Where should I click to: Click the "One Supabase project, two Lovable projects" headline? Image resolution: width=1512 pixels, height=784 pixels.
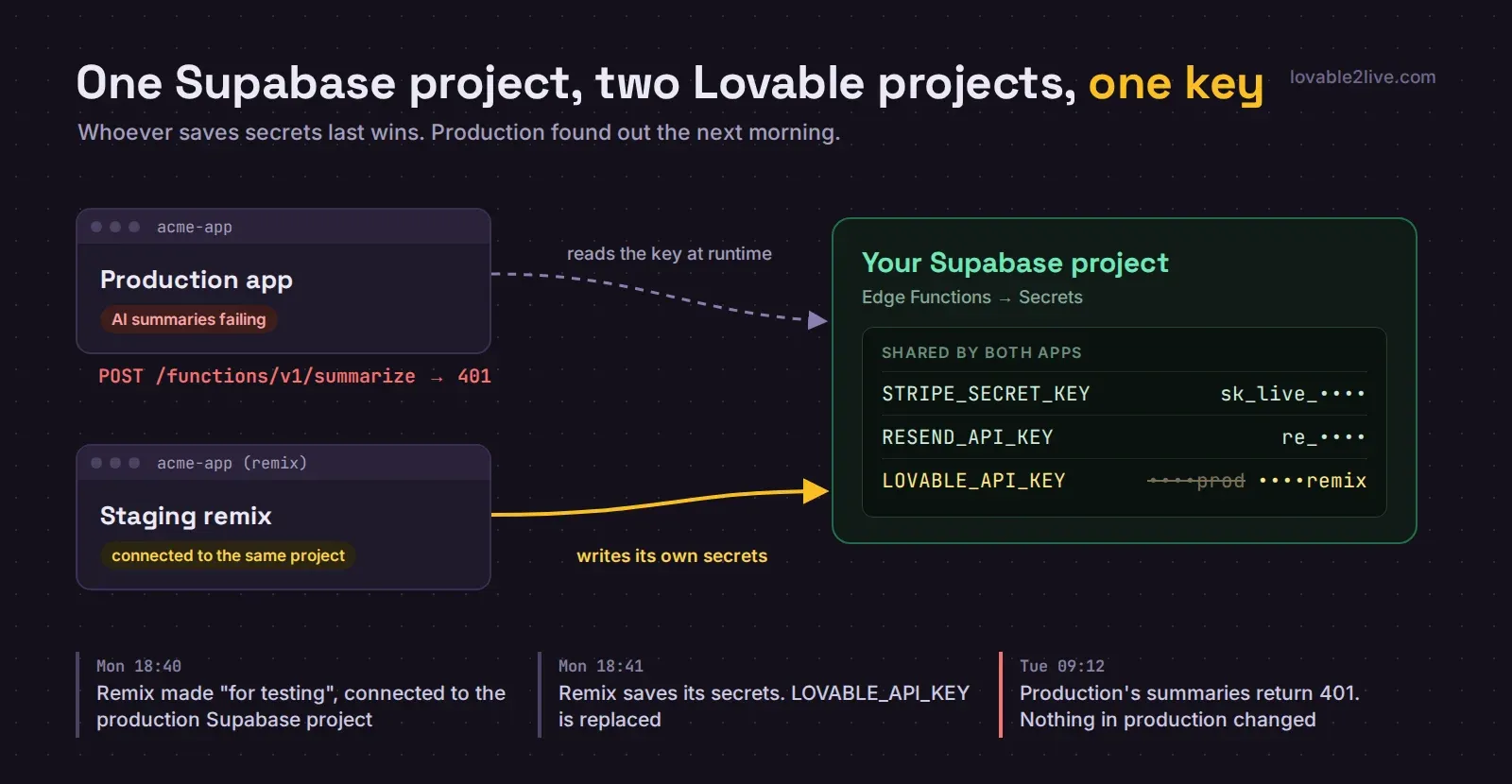(576, 83)
